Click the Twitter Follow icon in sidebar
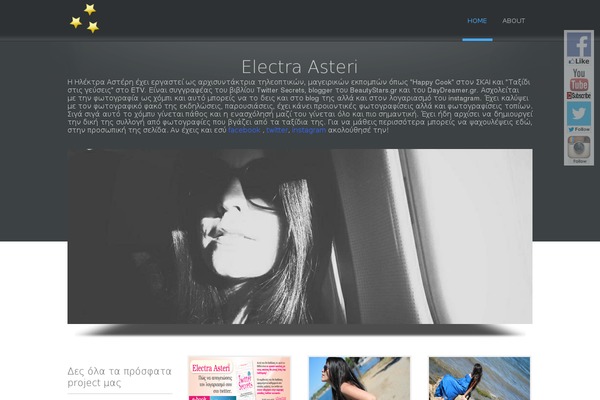600x400 pixels. pos(579,117)
